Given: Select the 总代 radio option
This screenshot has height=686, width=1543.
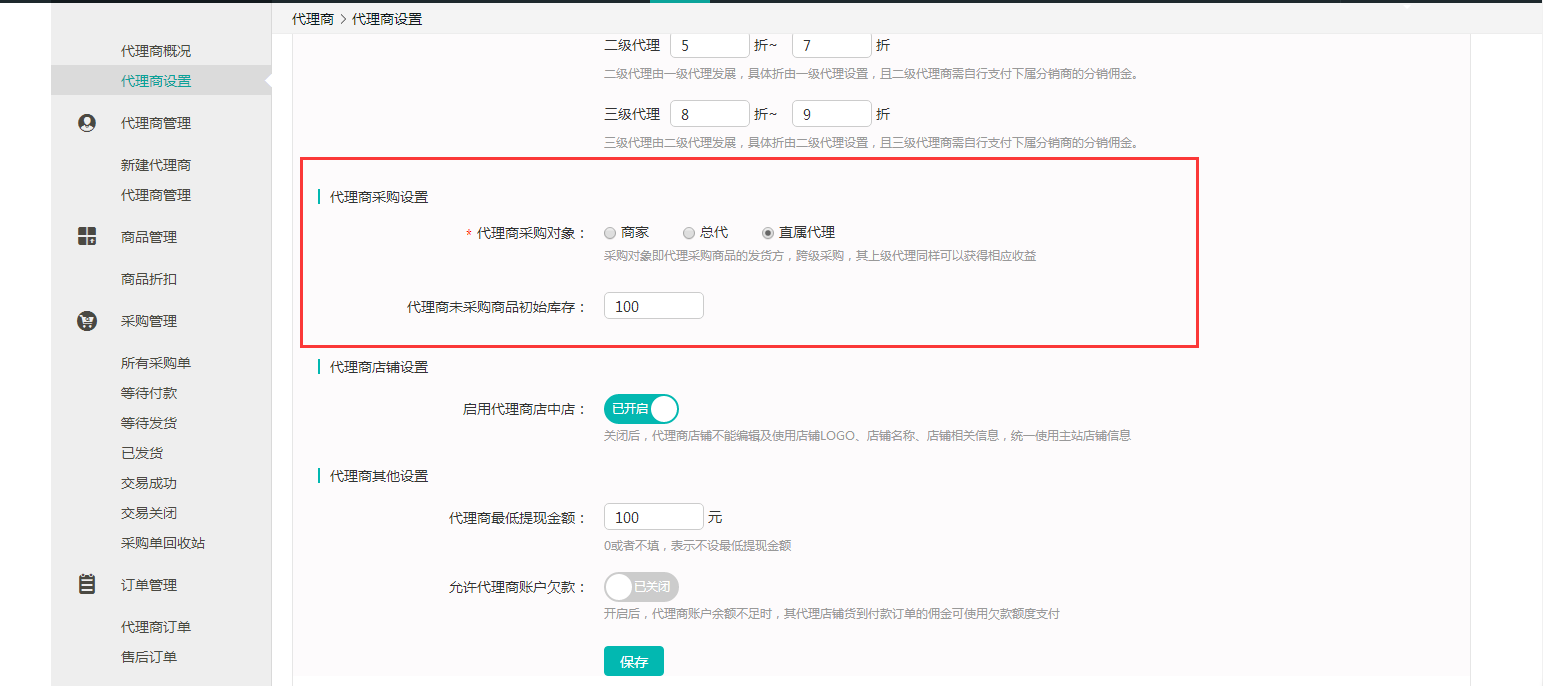Looking at the screenshot, I should tap(689, 232).
